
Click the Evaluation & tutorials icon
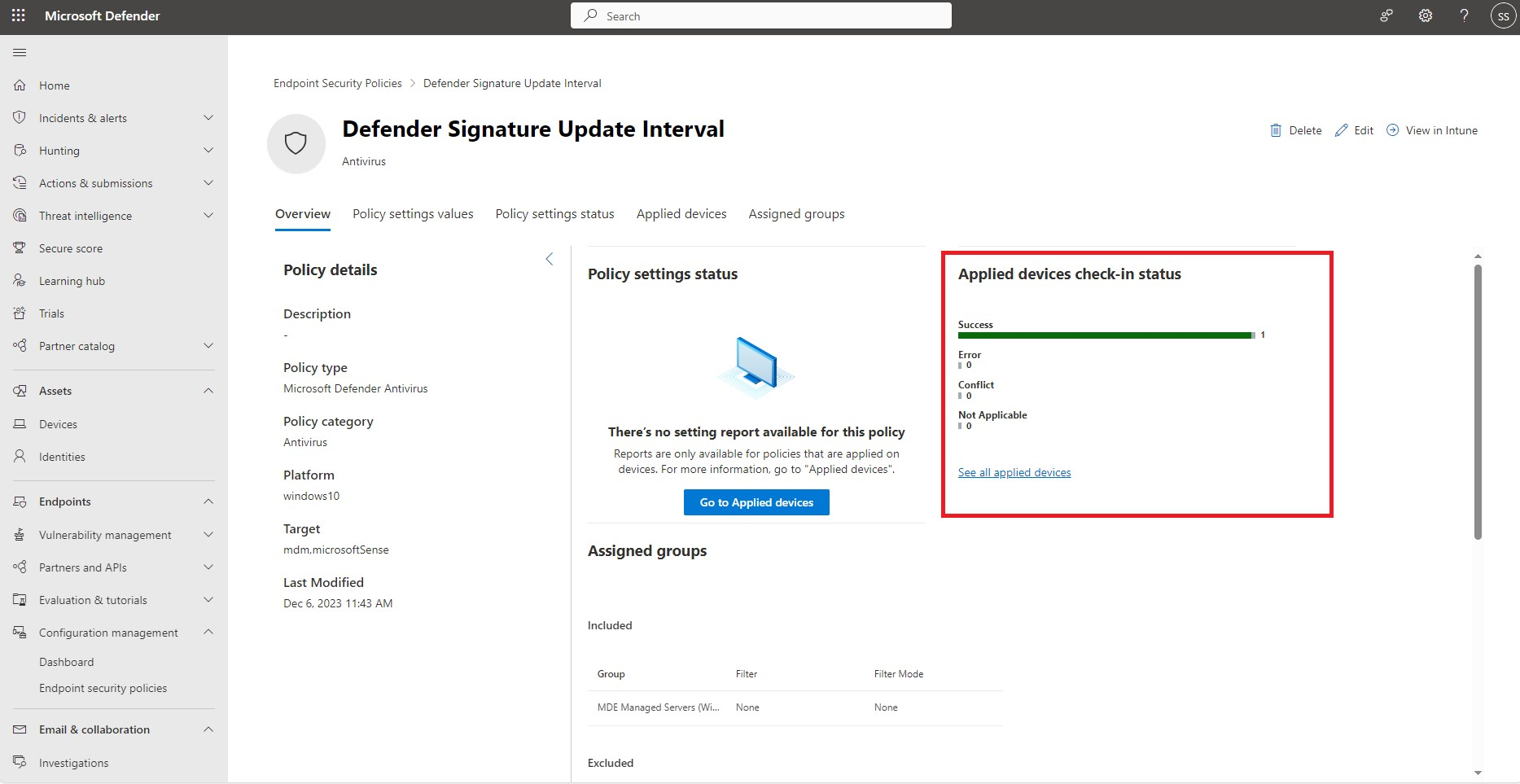[20, 600]
